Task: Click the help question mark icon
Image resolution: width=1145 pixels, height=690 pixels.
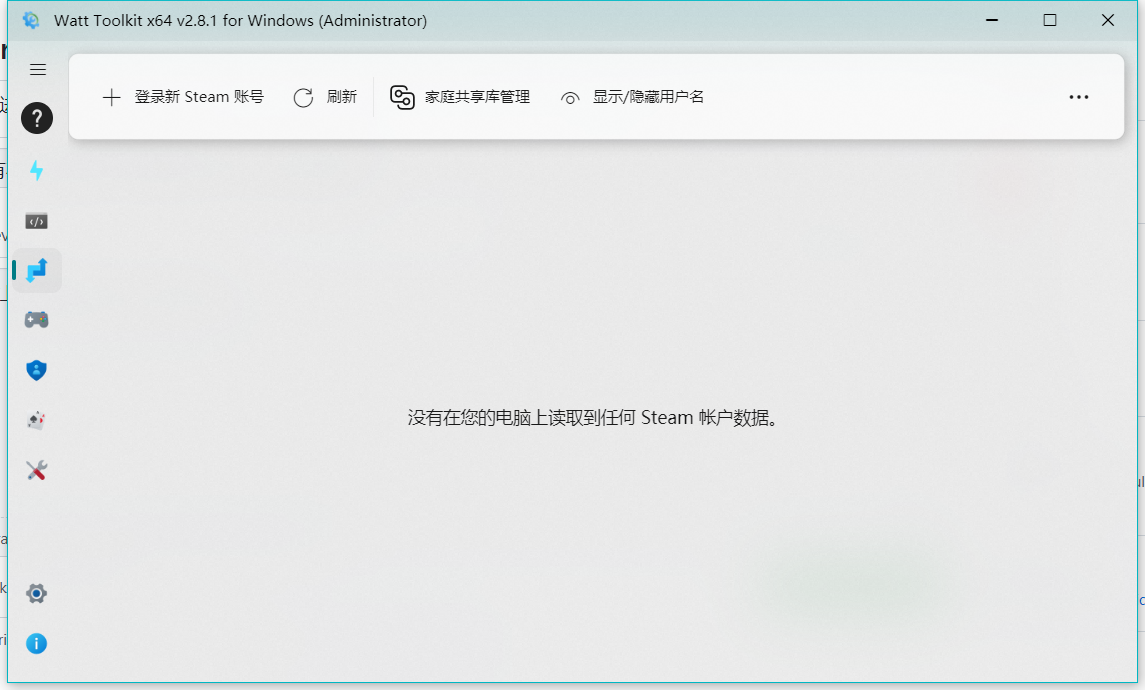Action: pyautogui.click(x=37, y=118)
